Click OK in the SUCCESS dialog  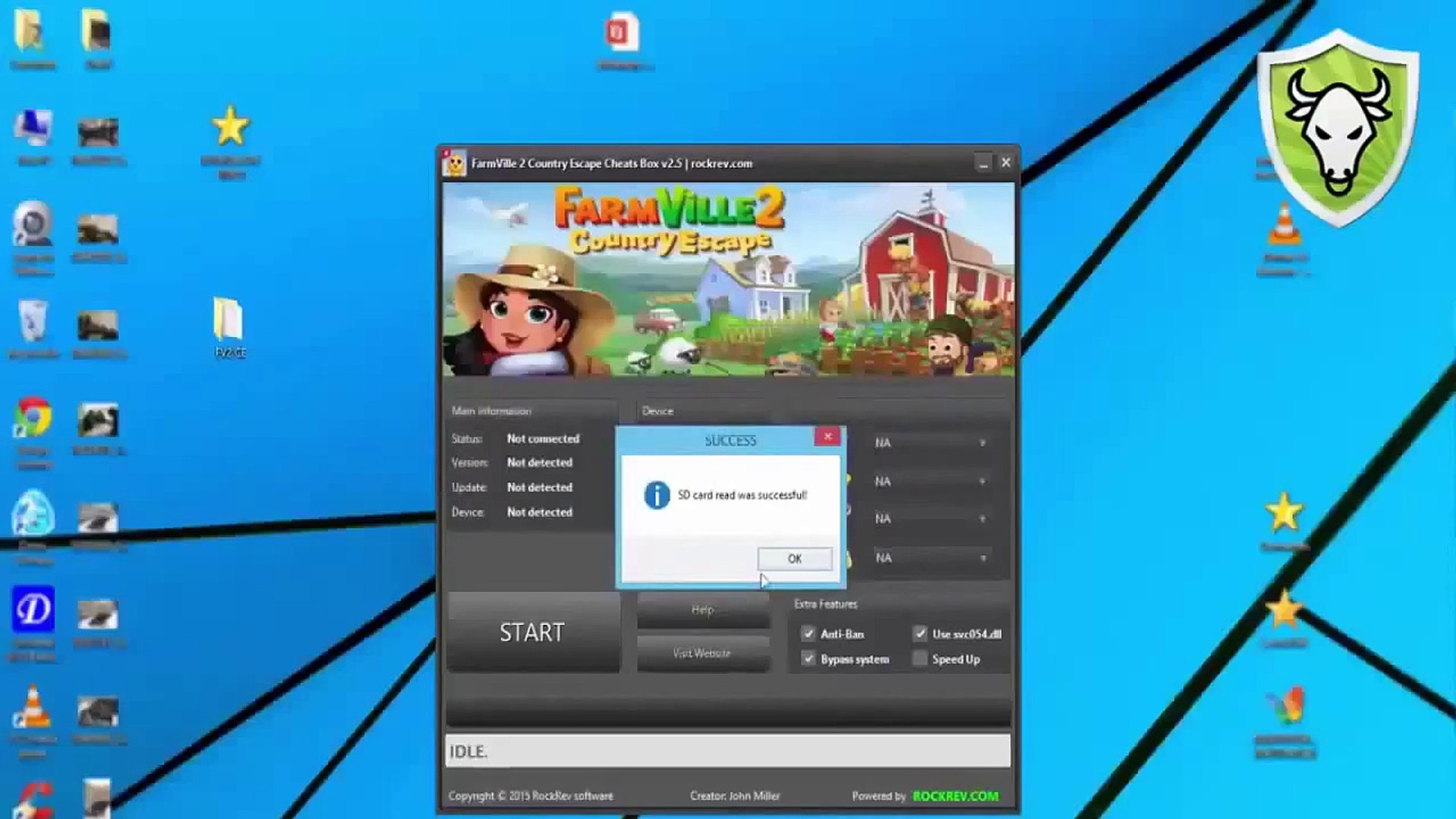[x=794, y=559]
